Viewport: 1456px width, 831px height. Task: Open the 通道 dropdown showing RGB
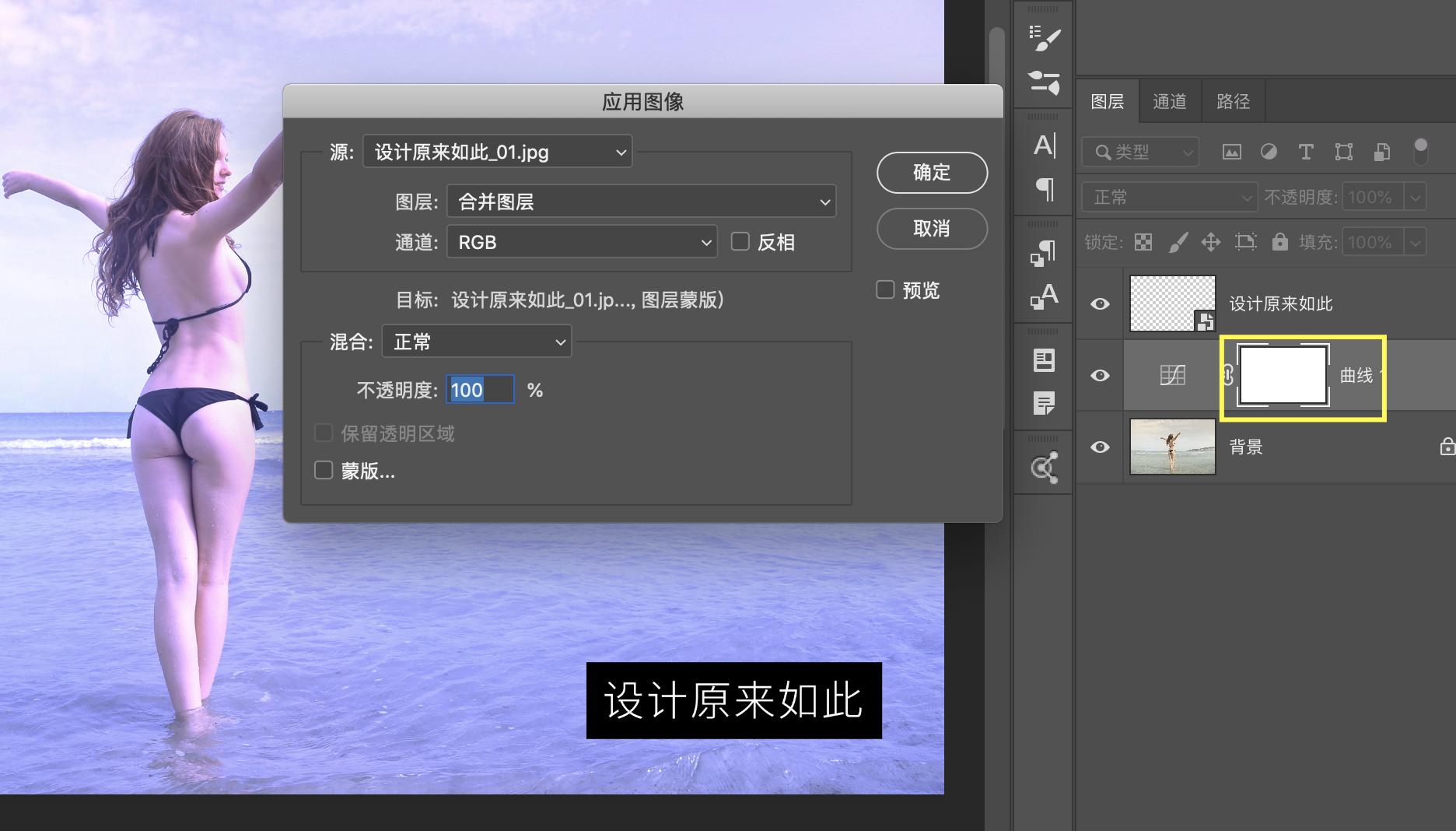click(x=582, y=242)
